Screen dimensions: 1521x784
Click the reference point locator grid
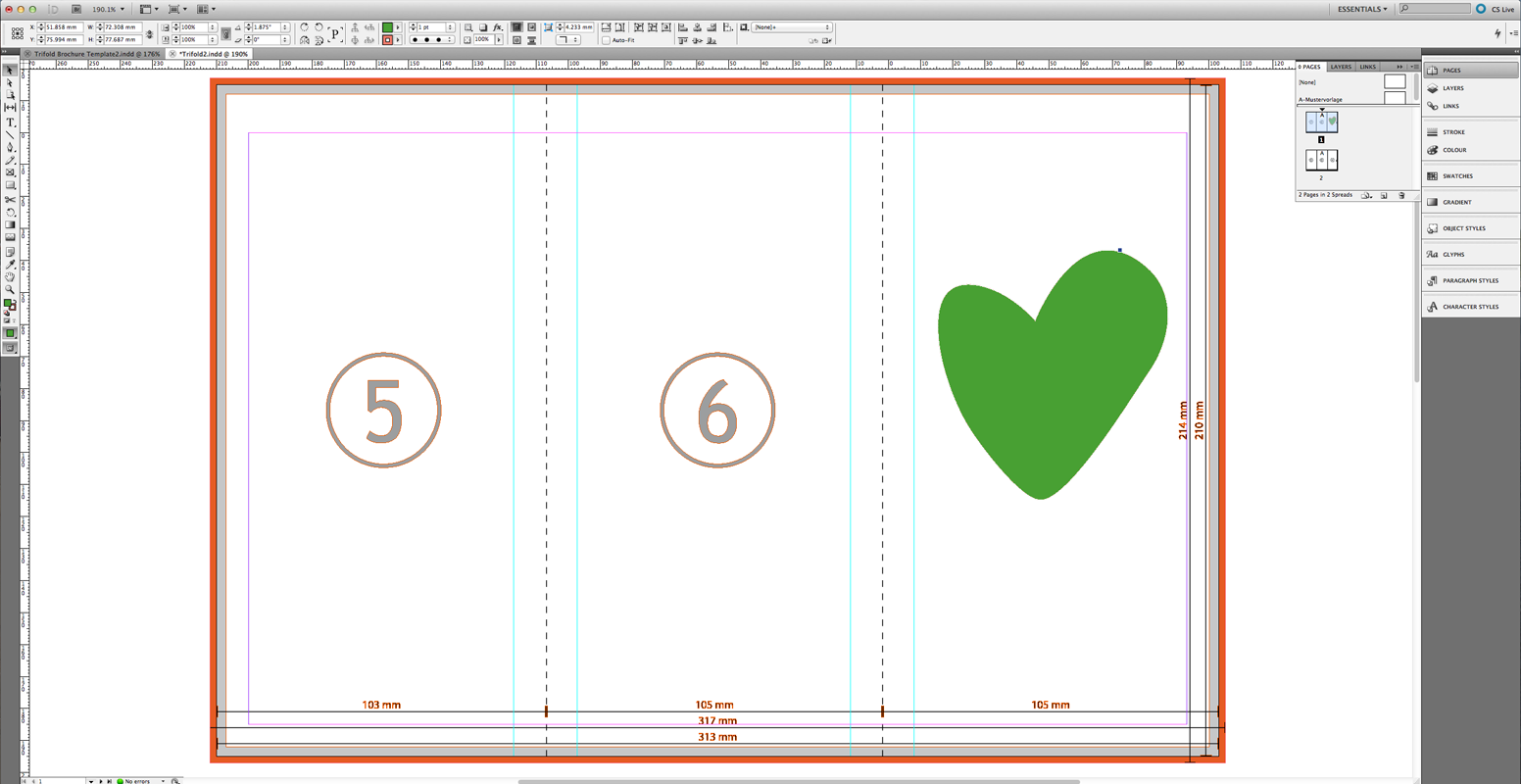18,33
